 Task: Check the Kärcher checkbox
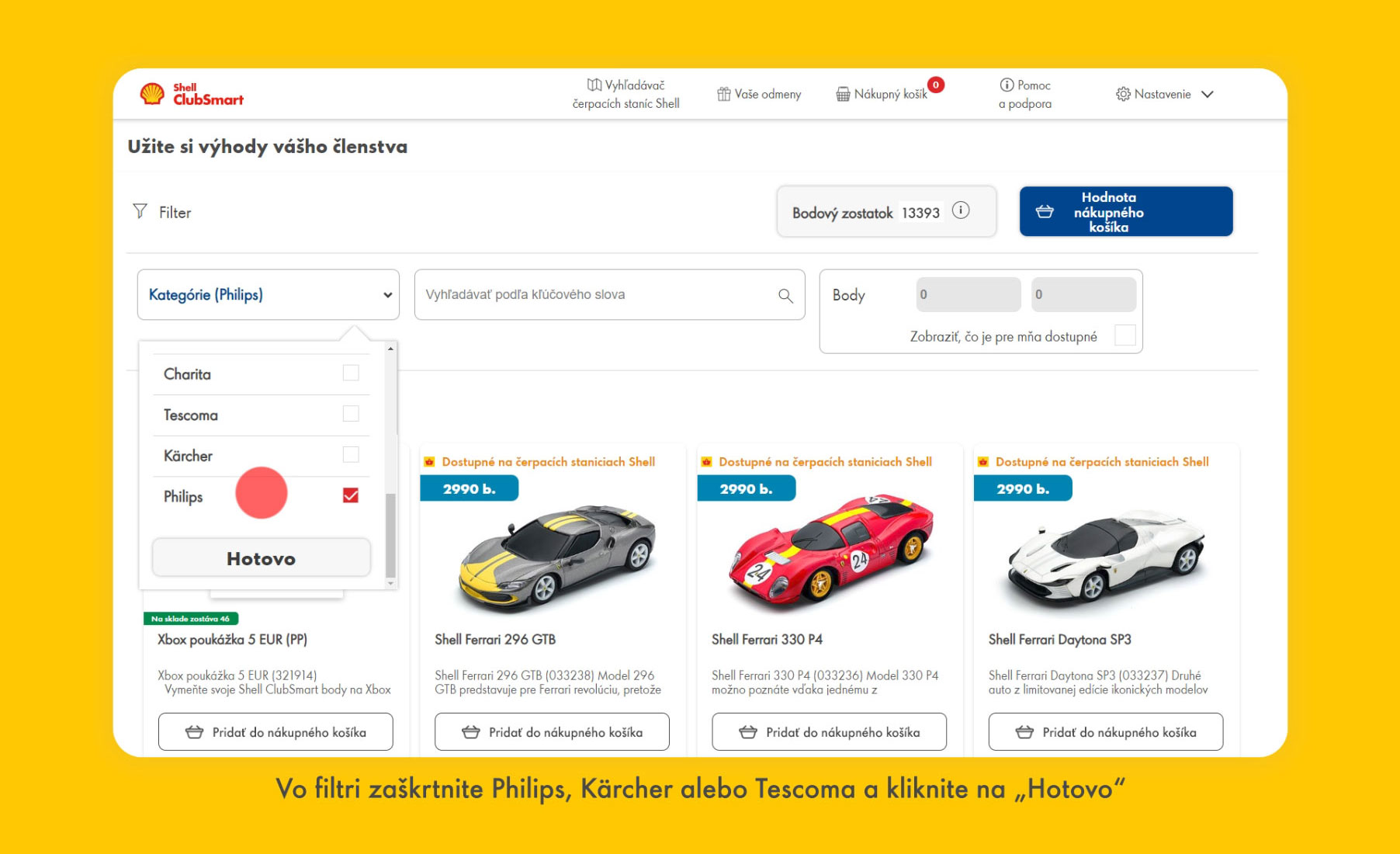[x=351, y=454]
